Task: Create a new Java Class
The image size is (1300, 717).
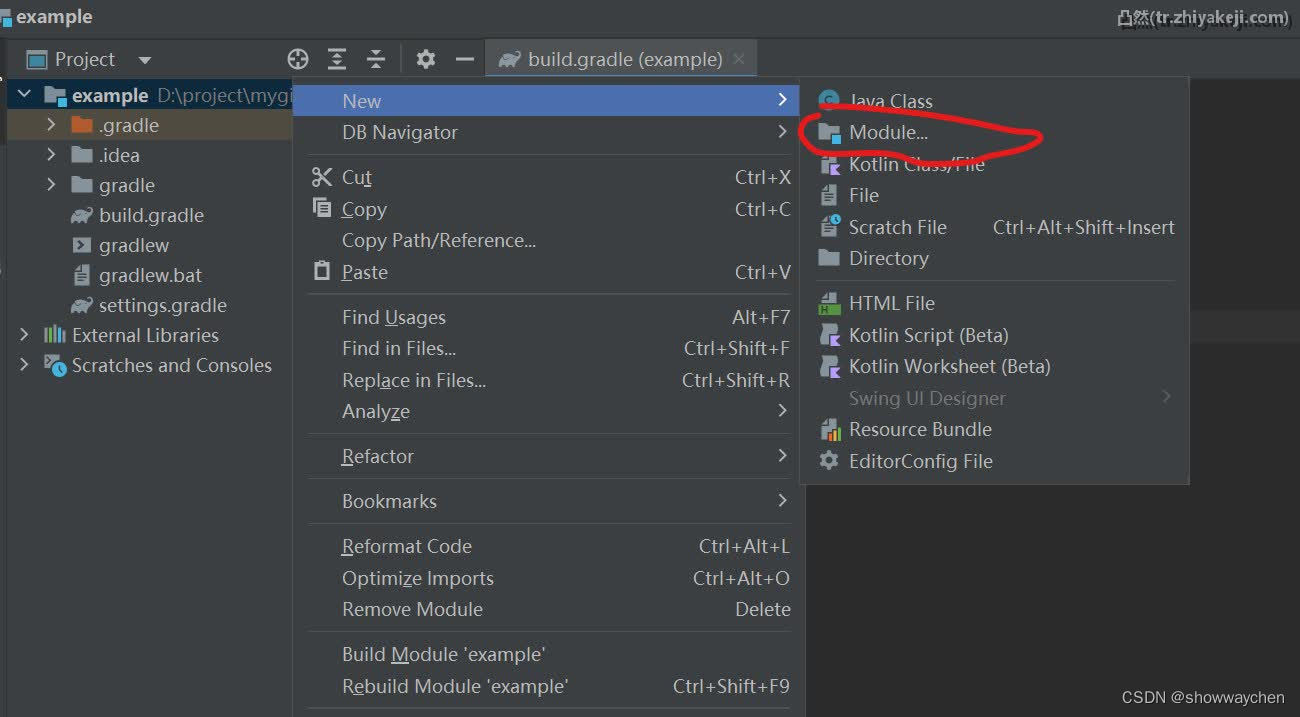Action: (995, 101)
